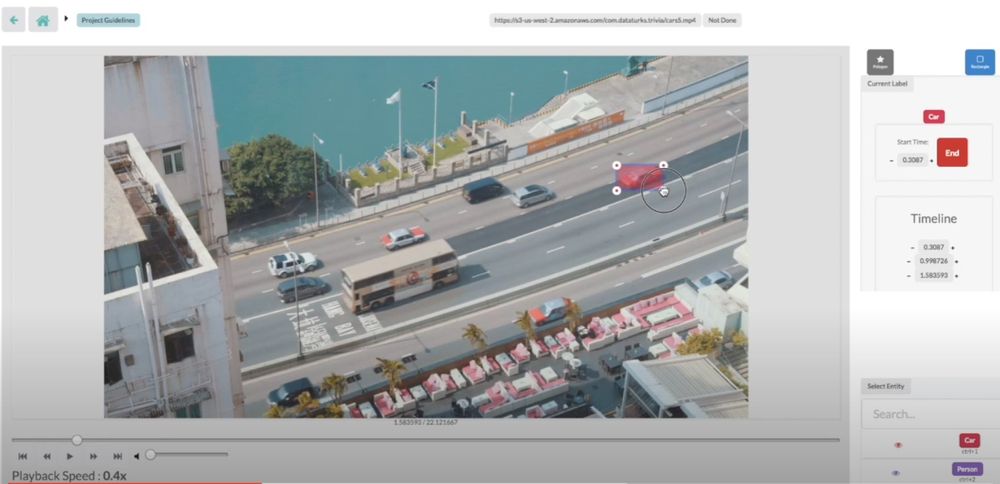1000x484 pixels.
Task: Expand the arrow beside Project Guidelines
Action: click(x=67, y=19)
